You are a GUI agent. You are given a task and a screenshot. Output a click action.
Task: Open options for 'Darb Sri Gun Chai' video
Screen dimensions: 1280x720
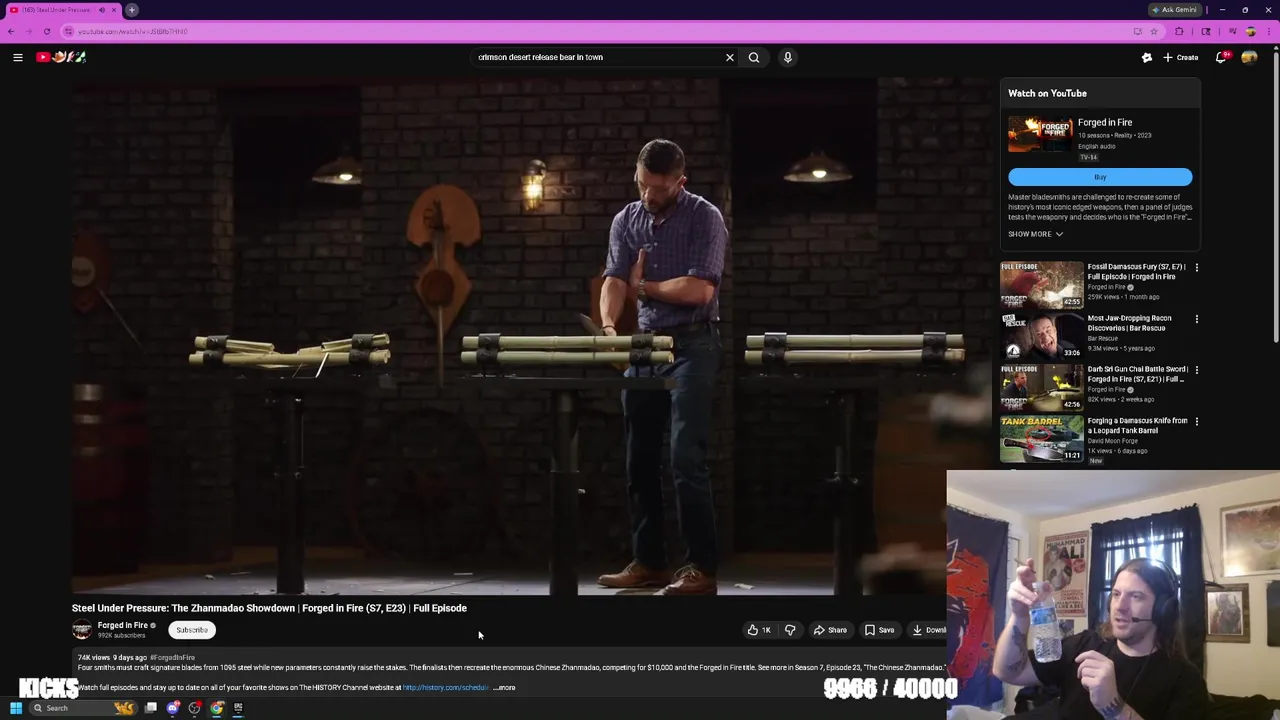[1196, 370]
